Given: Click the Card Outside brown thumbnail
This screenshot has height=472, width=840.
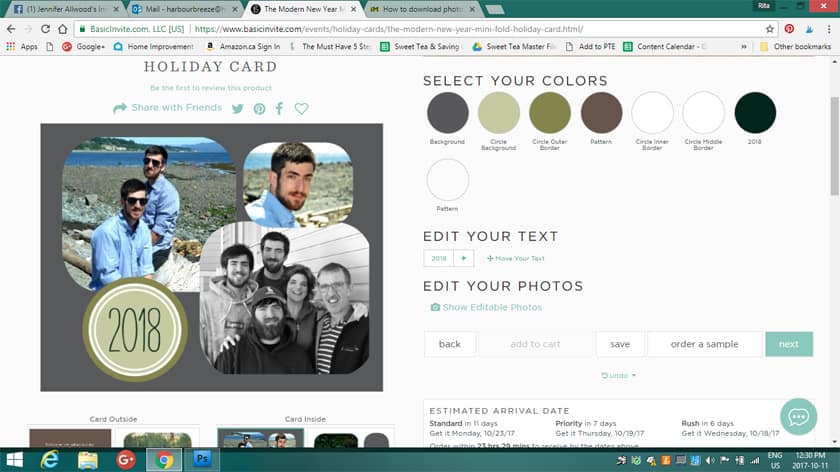Looking at the screenshot, I should [70, 438].
